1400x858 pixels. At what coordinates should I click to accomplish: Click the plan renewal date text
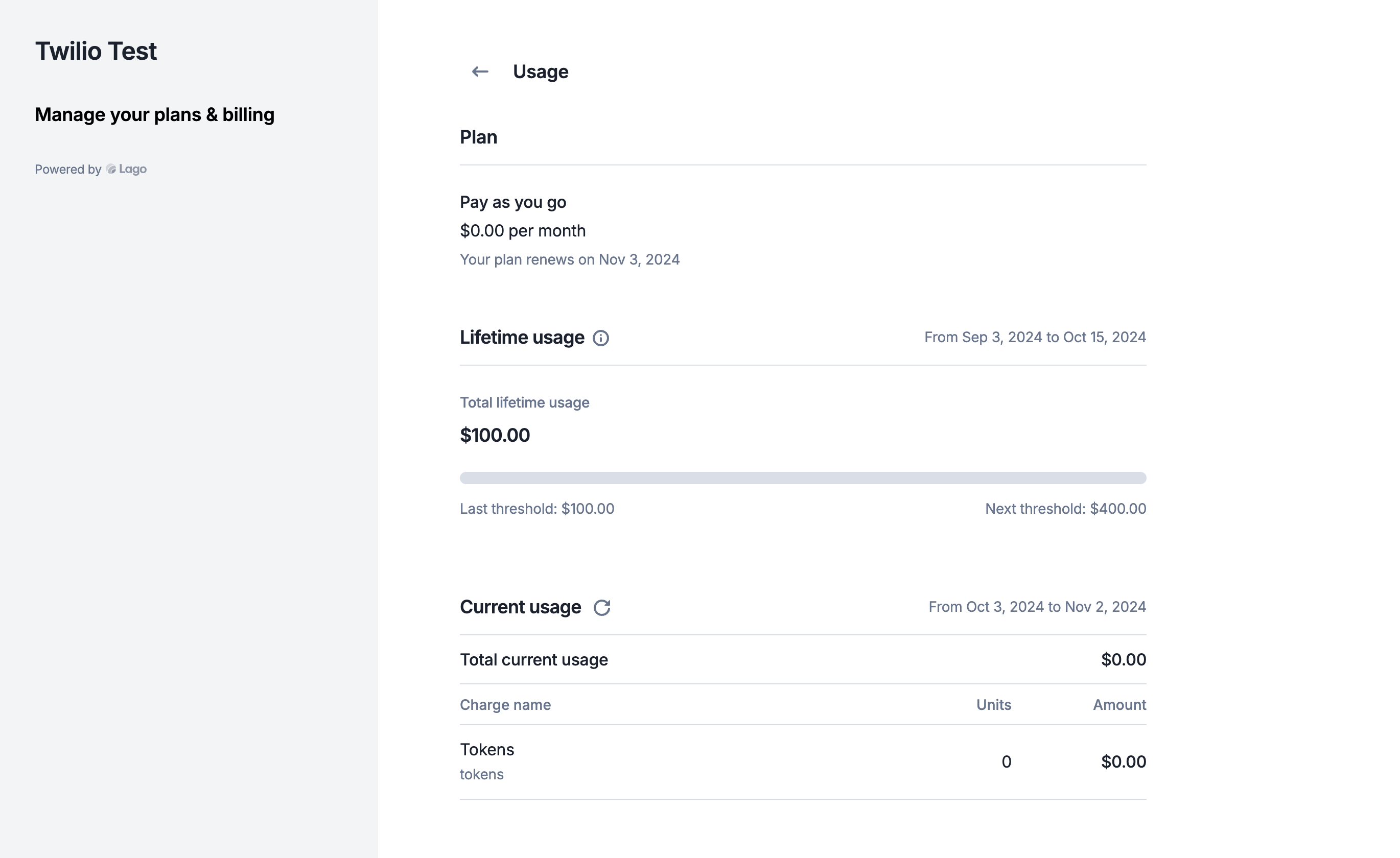(569, 259)
